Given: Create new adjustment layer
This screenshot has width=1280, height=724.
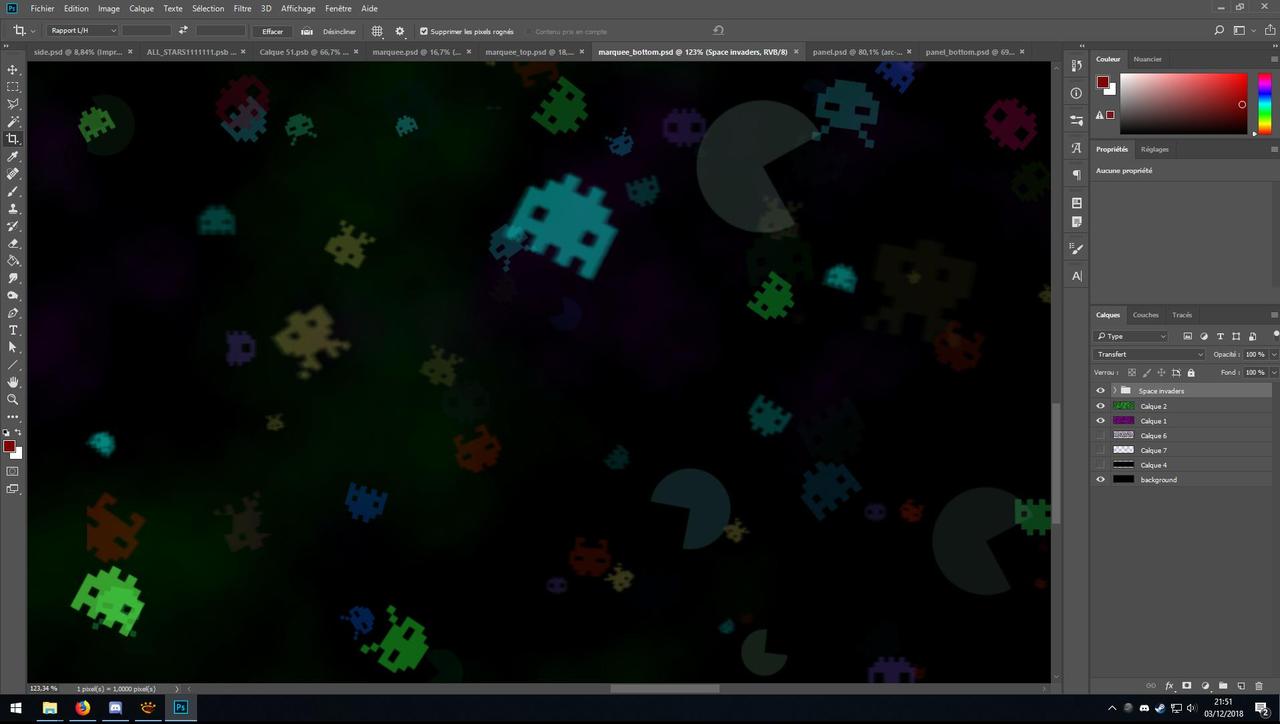Looking at the screenshot, I should (1205, 686).
